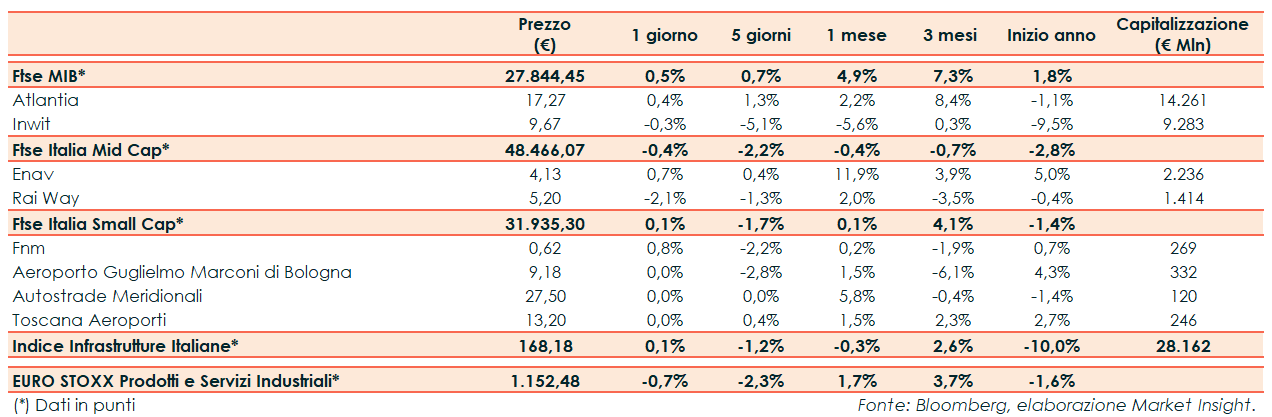Select the Autostrade Meridionali row label
1272x417 pixels.
(x=108, y=296)
